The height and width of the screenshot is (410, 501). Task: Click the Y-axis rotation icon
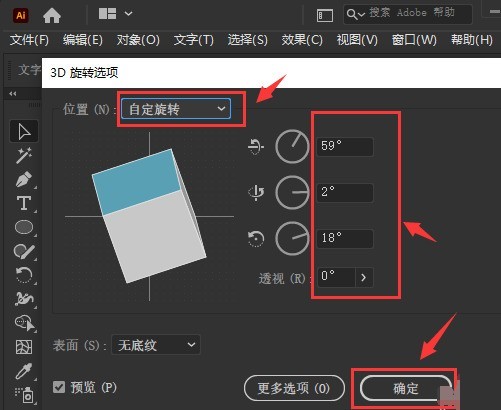pyautogui.click(x=256, y=192)
